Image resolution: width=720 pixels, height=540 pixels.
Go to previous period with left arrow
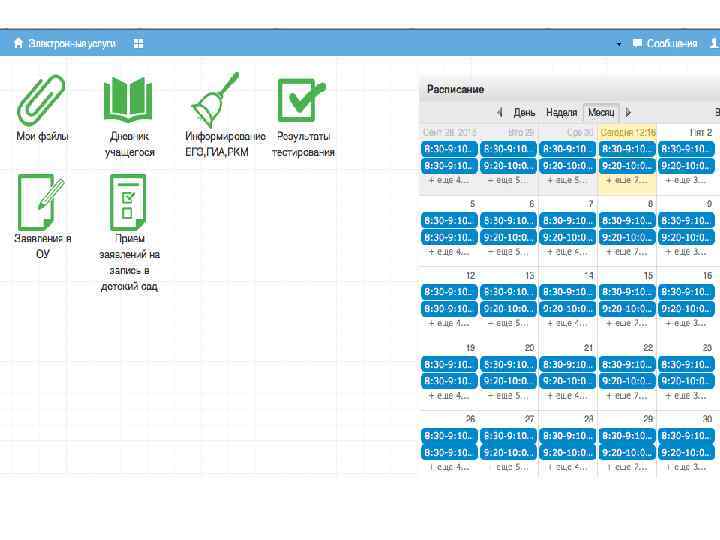(500, 112)
